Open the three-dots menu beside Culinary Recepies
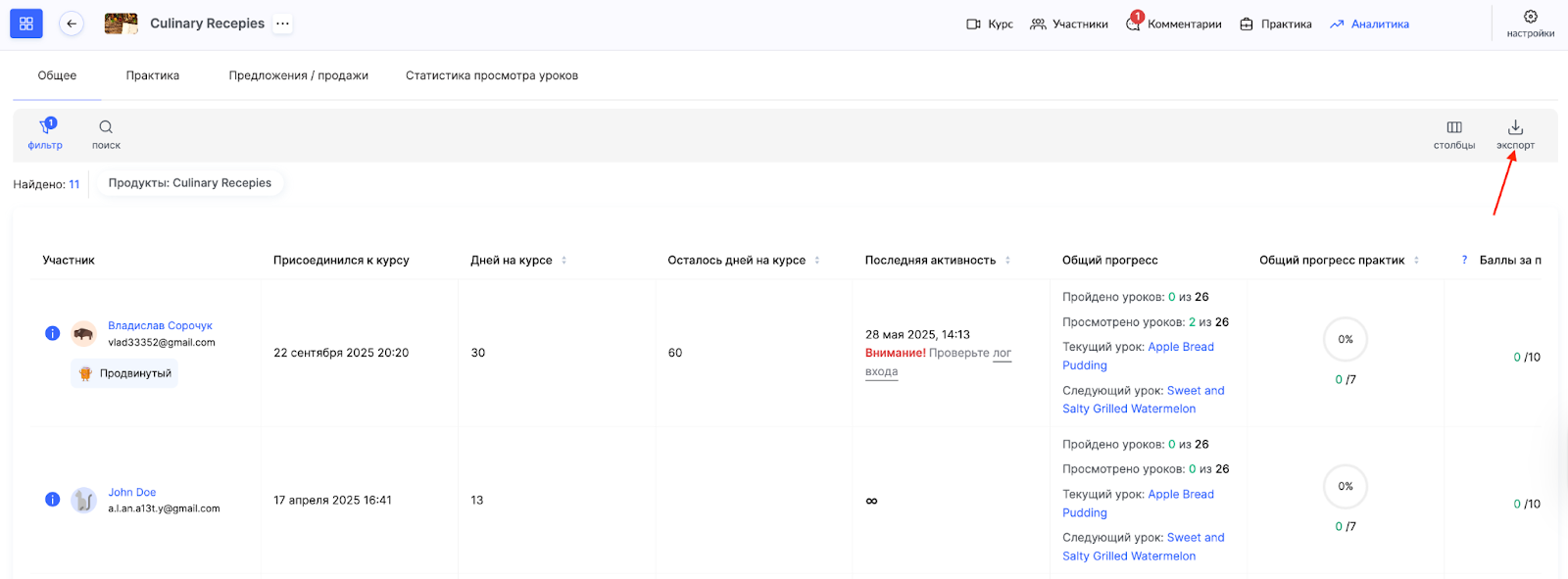The width and height of the screenshot is (1568, 579). [283, 24]
